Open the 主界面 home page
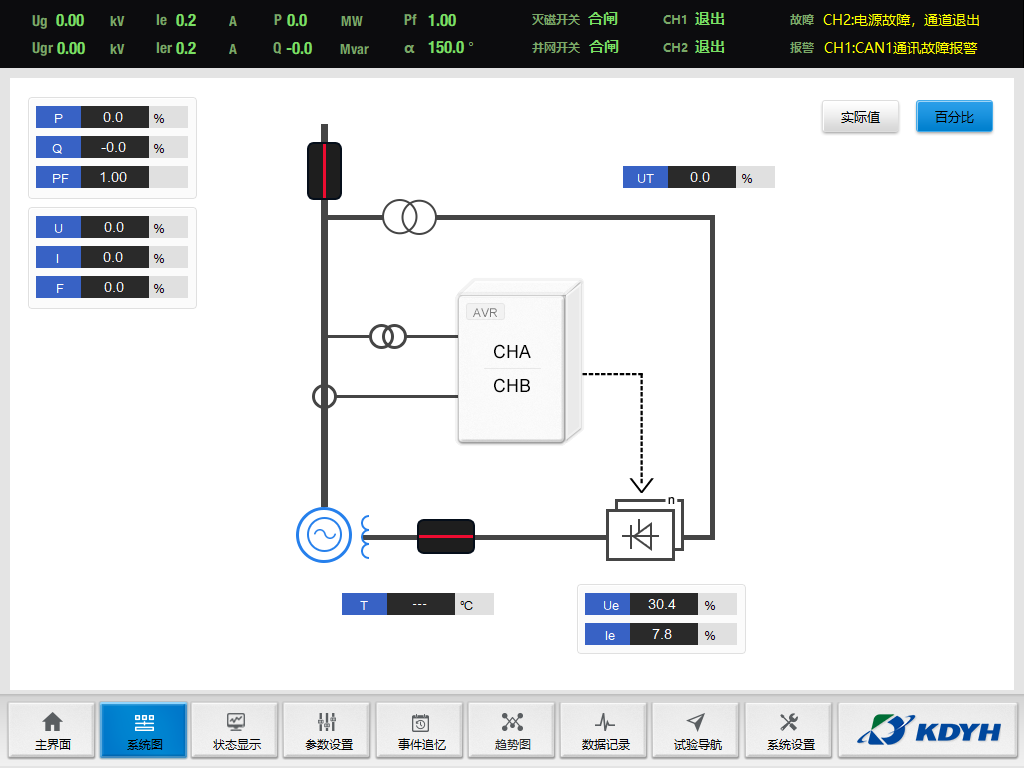This screenshot has width=1024, height=768. tap(53, 730)
